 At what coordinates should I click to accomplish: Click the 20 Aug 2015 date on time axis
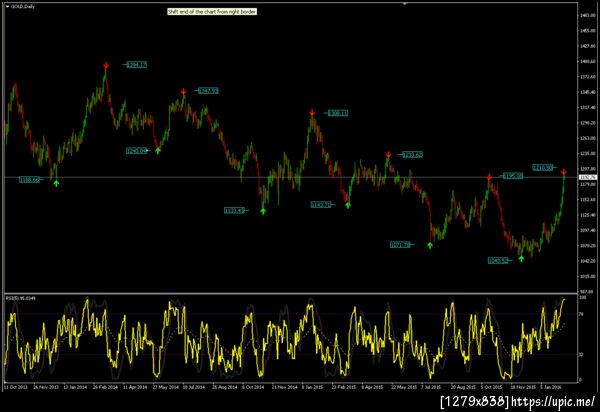coord(463,387)
